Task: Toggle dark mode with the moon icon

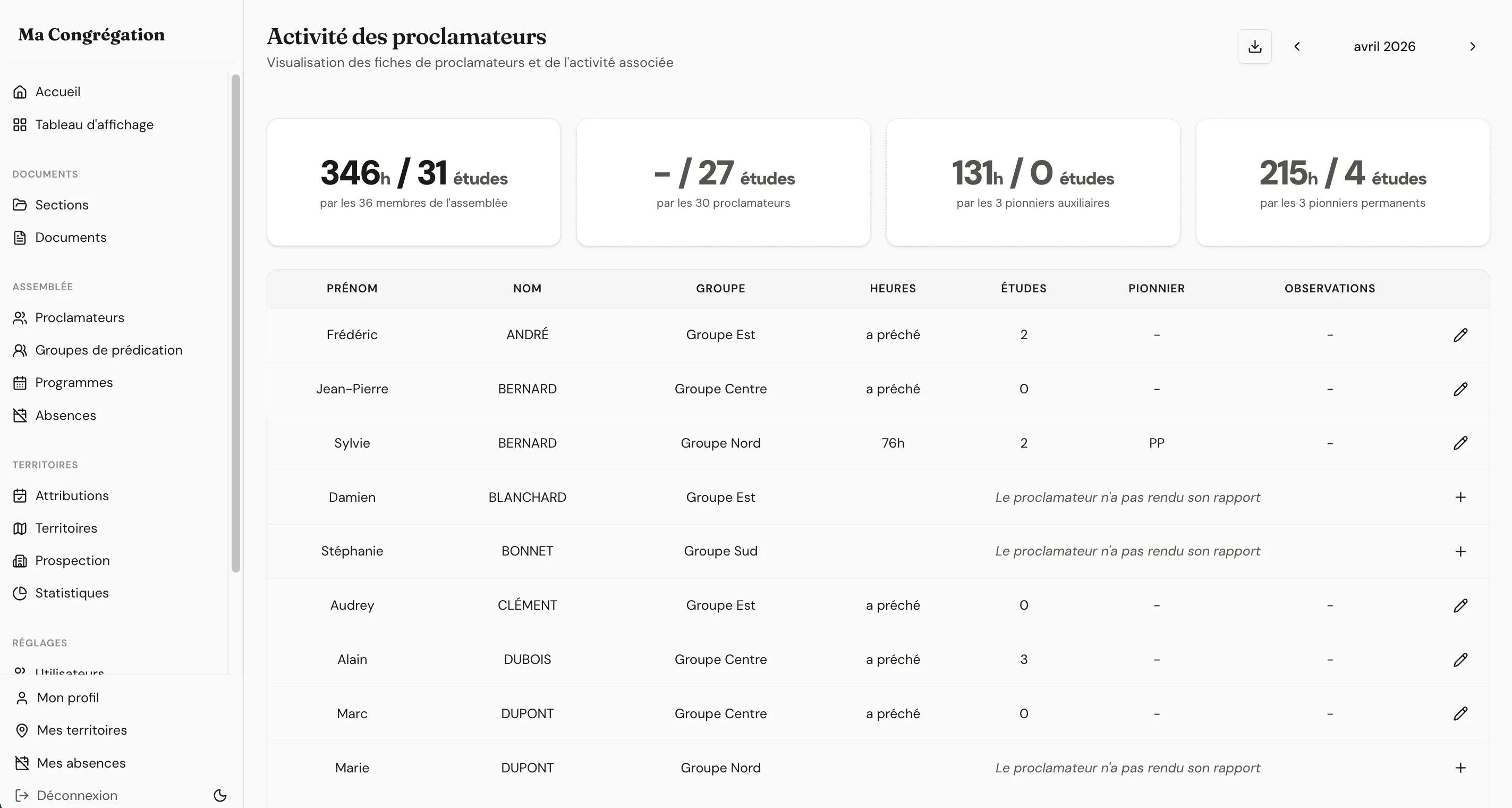Action: pyautogui.click(x=219, y=795)
